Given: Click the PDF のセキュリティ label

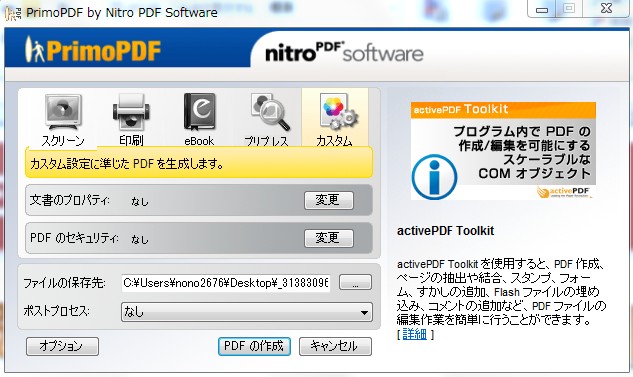Looking at the screenshot, I should pos(74,238).
